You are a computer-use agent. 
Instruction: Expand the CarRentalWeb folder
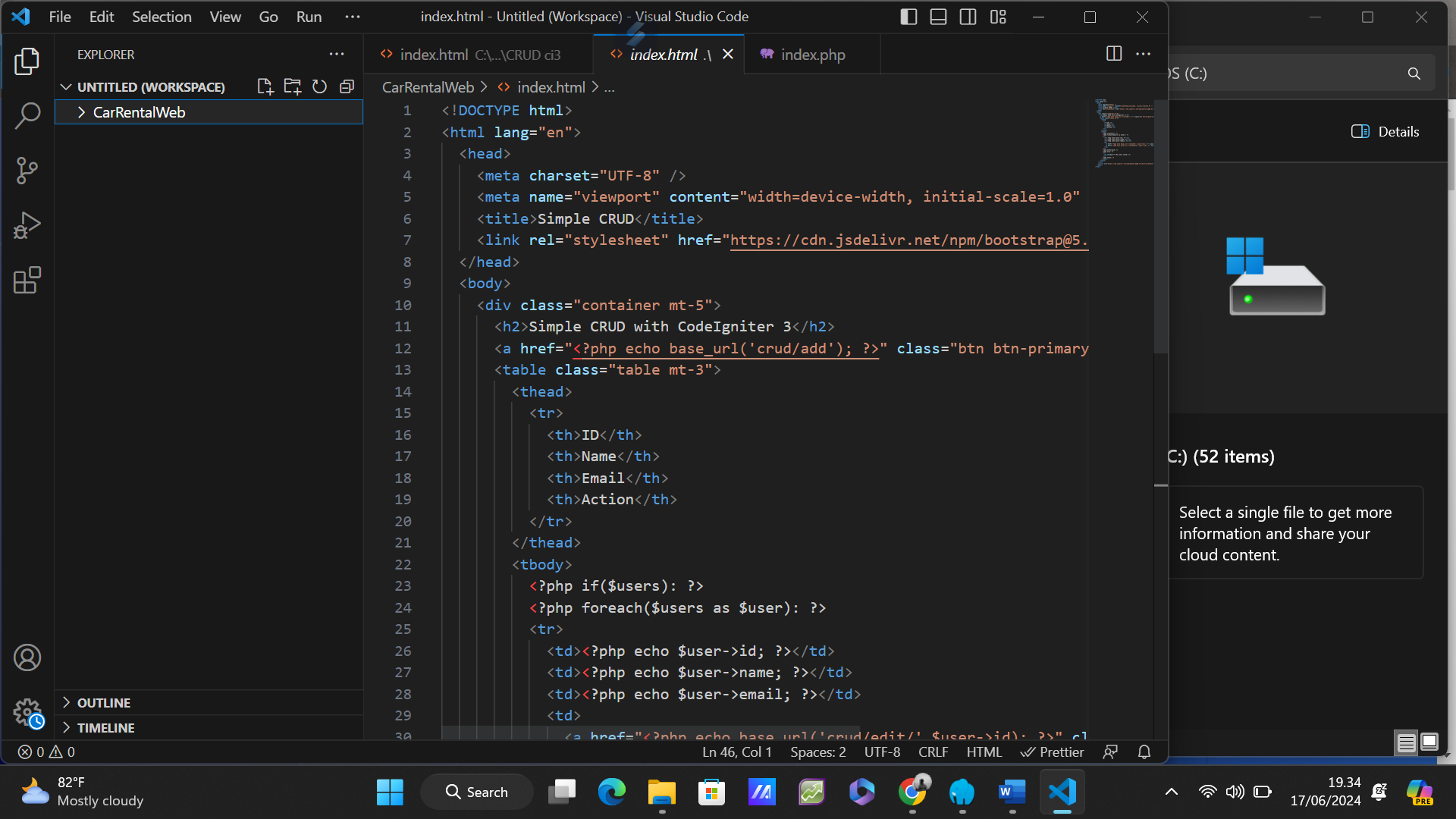209,112
